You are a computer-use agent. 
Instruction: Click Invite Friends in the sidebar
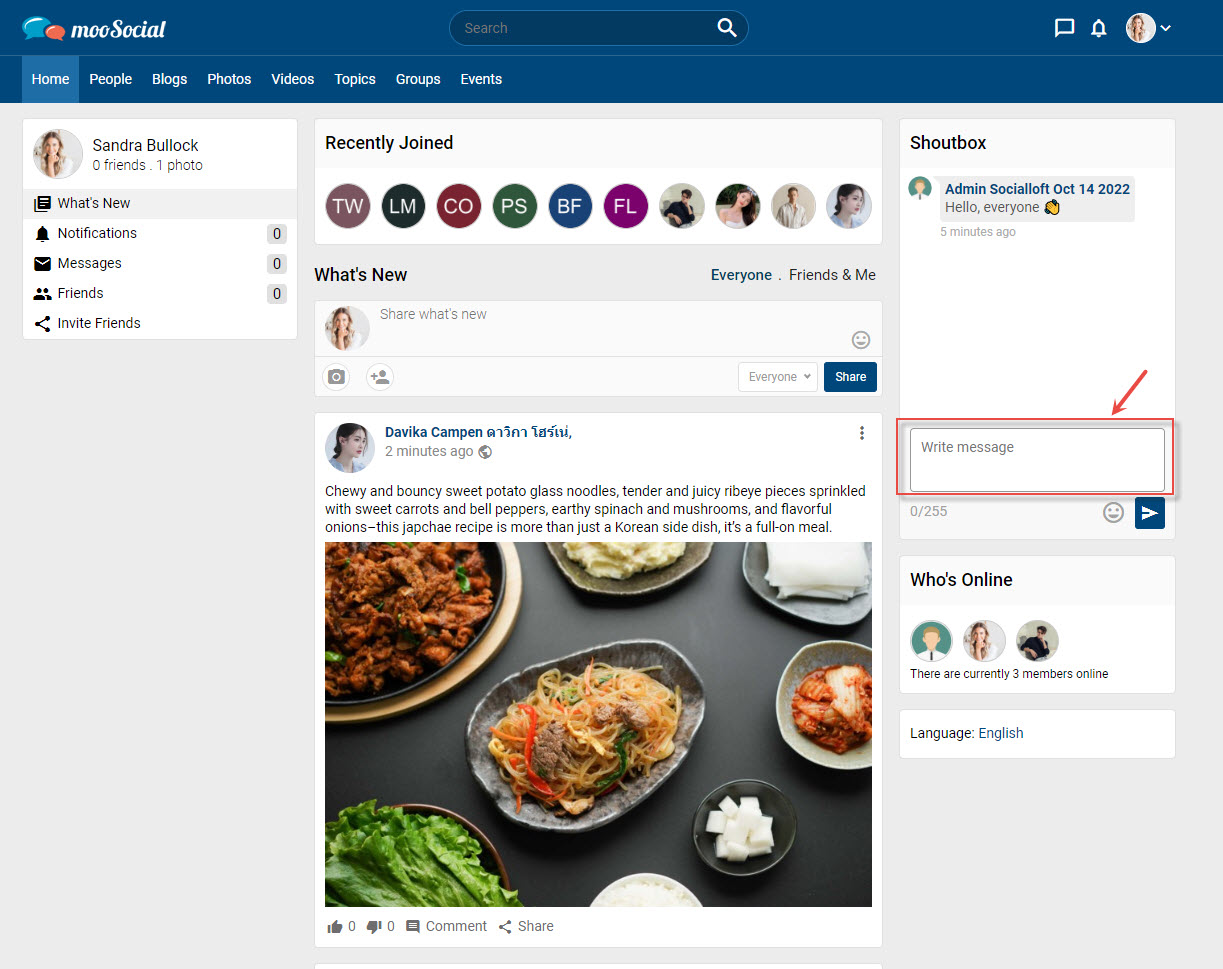pyautogui.click(x=160, y=323)
